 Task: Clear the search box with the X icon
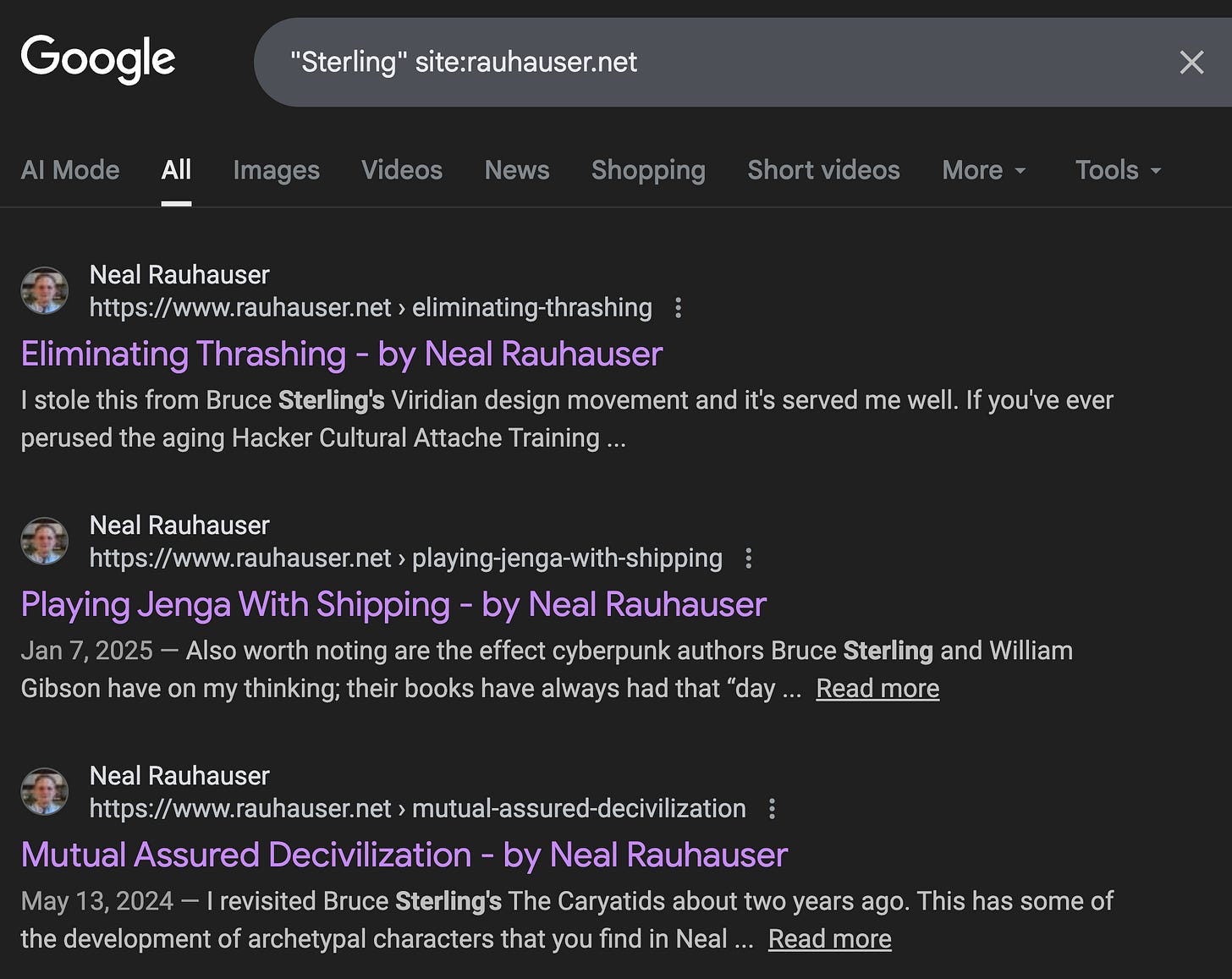[x=1191, y=62]
